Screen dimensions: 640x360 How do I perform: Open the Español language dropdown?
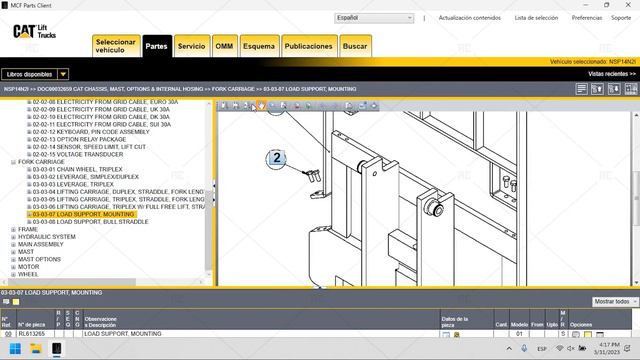click(x=374, y=18)
